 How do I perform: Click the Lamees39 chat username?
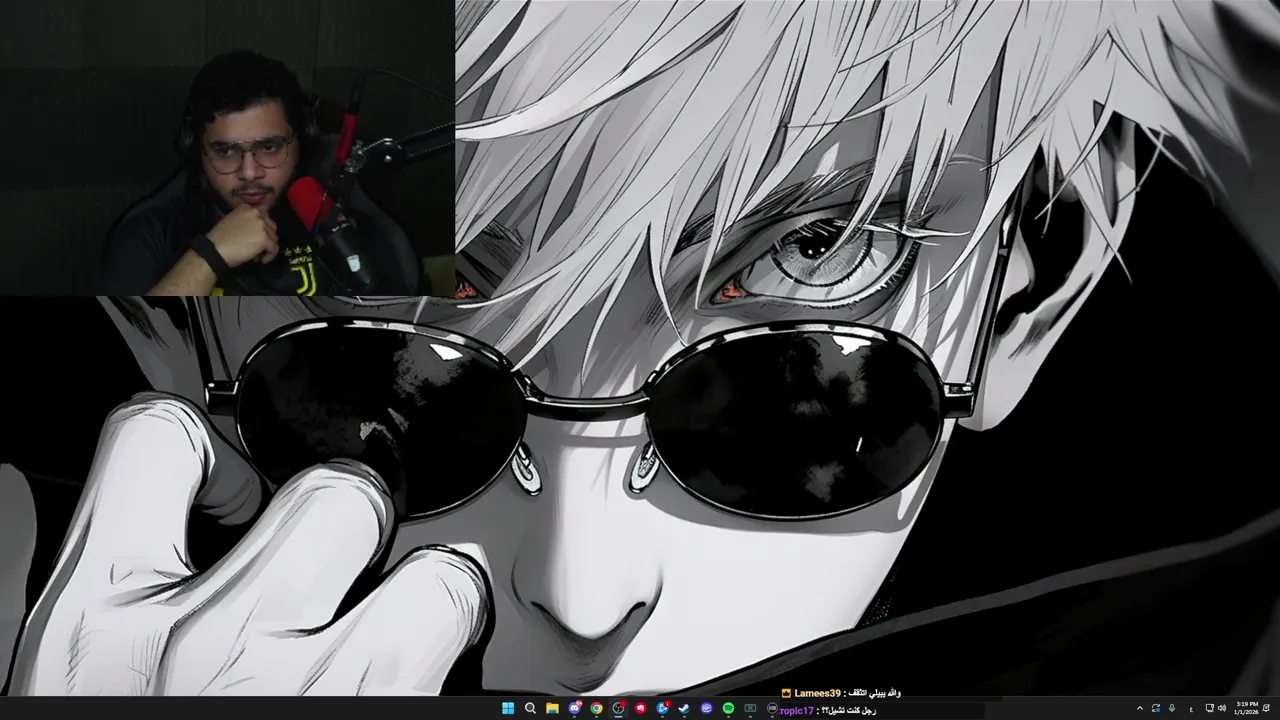click(817, 693)
